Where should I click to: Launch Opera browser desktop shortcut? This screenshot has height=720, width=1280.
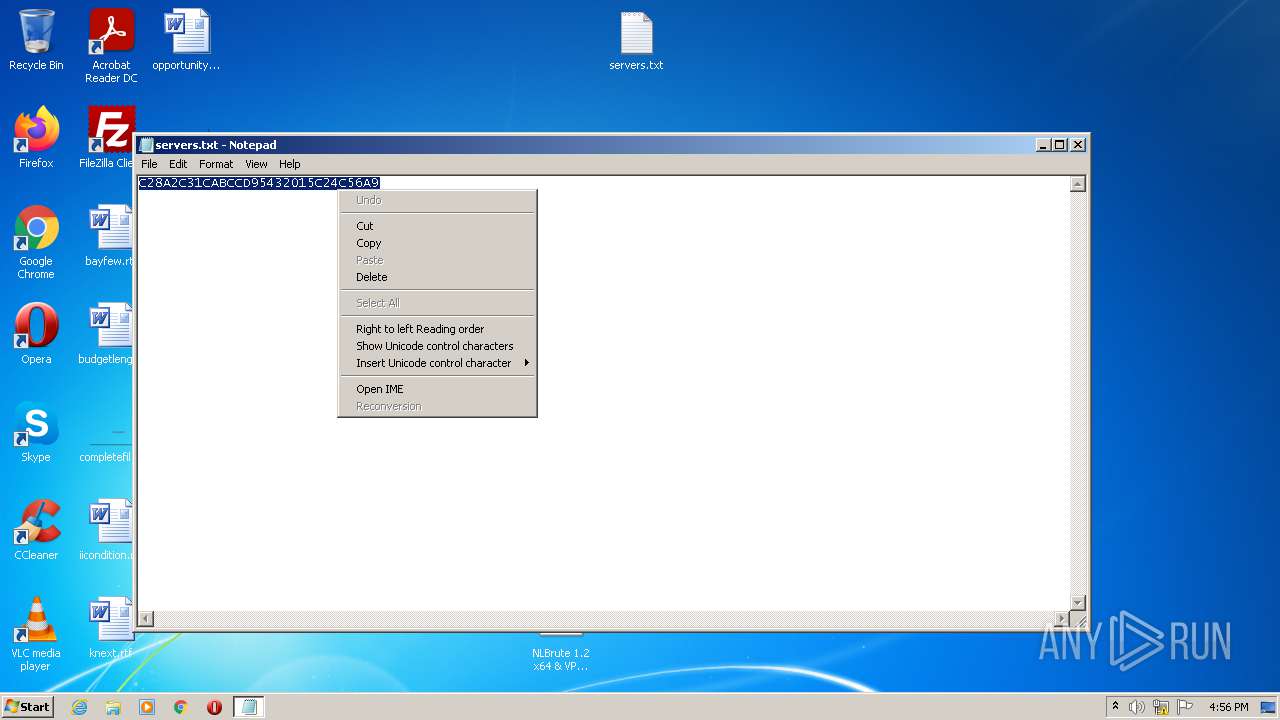click(36, 334)
